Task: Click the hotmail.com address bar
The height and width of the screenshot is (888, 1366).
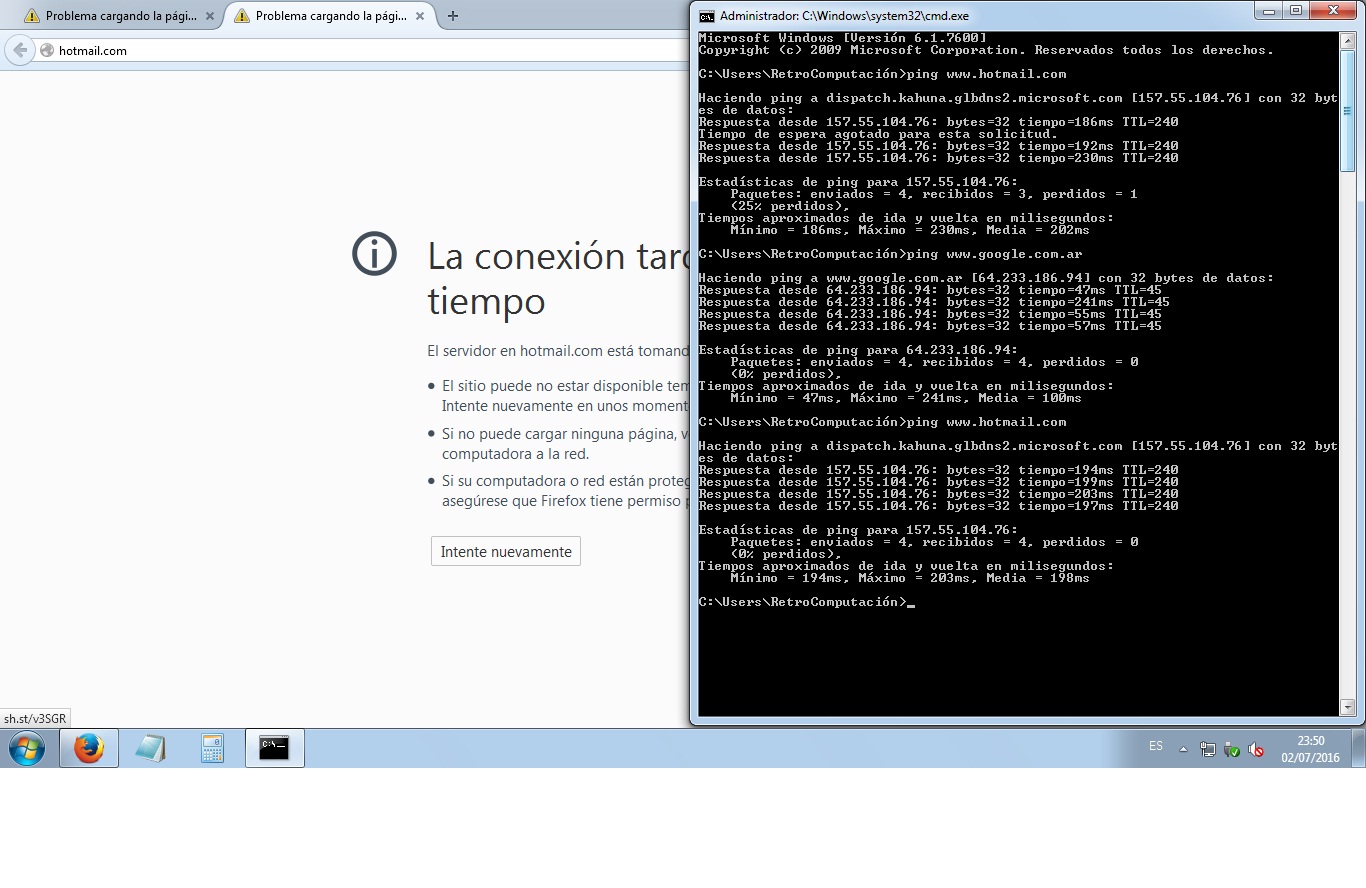Action: [360, 51]
